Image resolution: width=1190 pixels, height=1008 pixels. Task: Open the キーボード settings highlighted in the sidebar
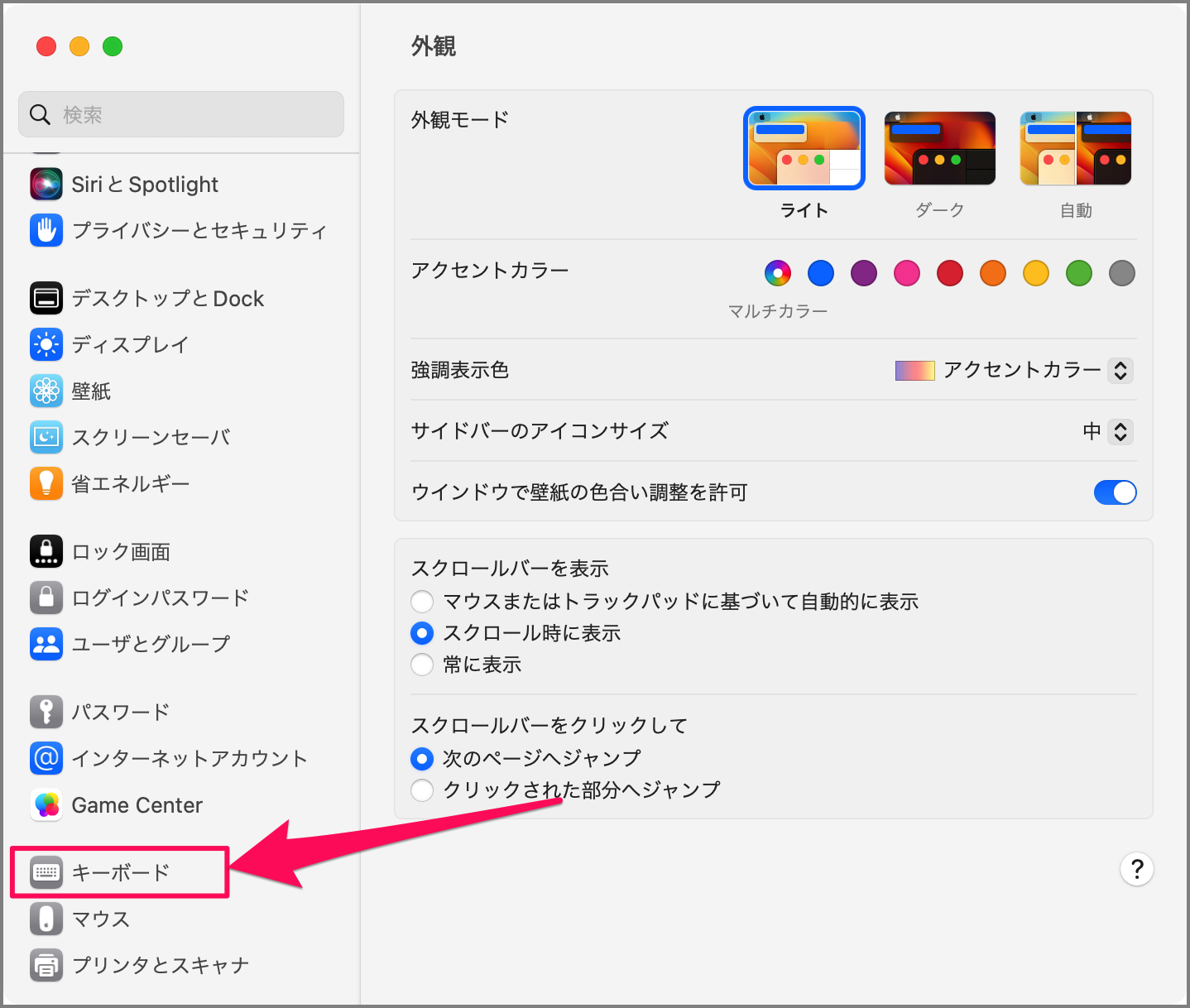pos(121,871)
